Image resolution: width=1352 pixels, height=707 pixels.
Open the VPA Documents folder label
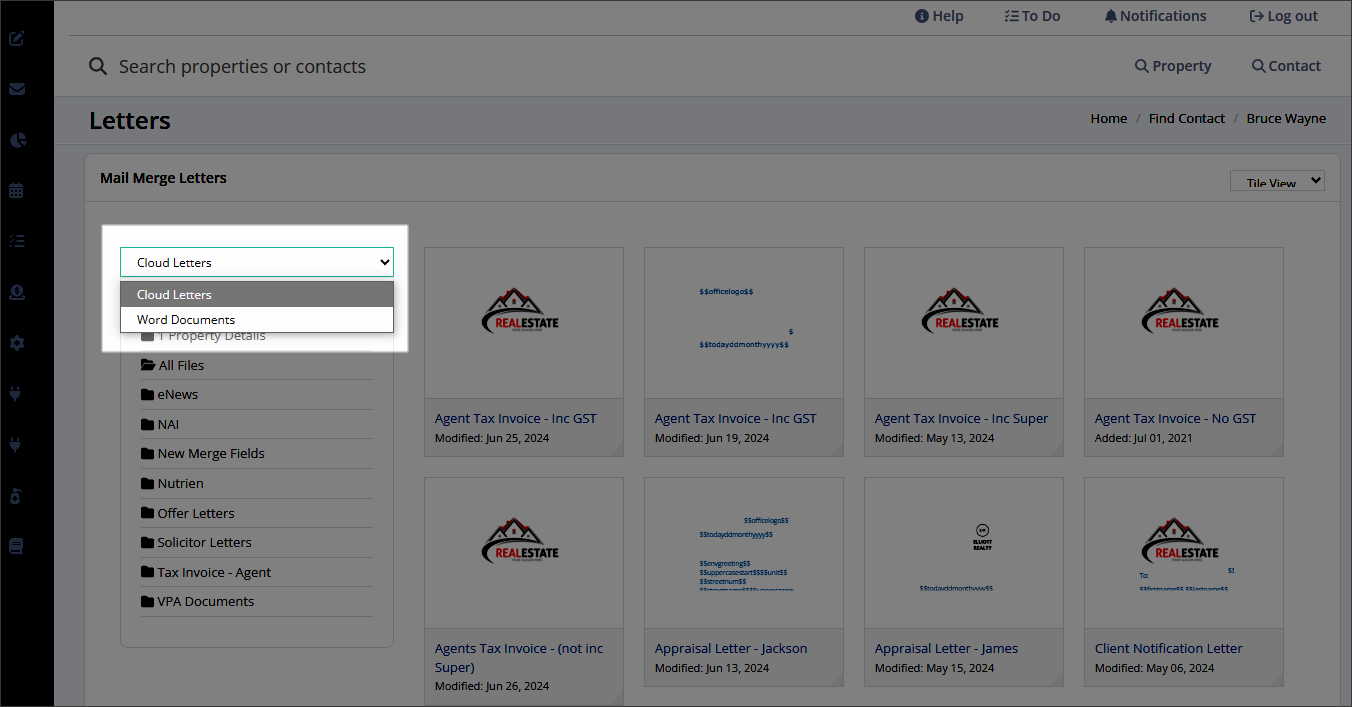[206, 601]
